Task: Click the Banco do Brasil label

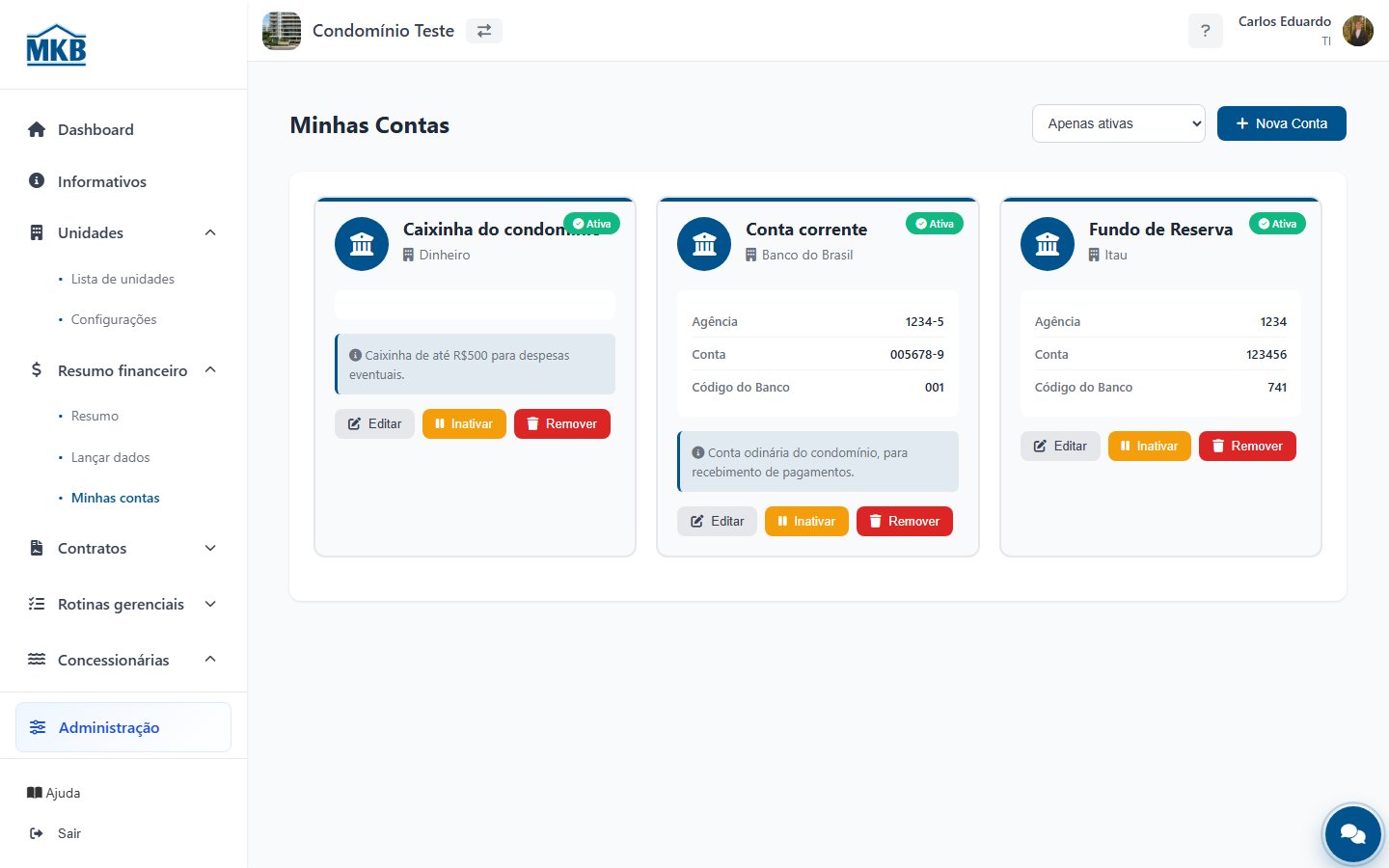Action: (x=807, y=255)
